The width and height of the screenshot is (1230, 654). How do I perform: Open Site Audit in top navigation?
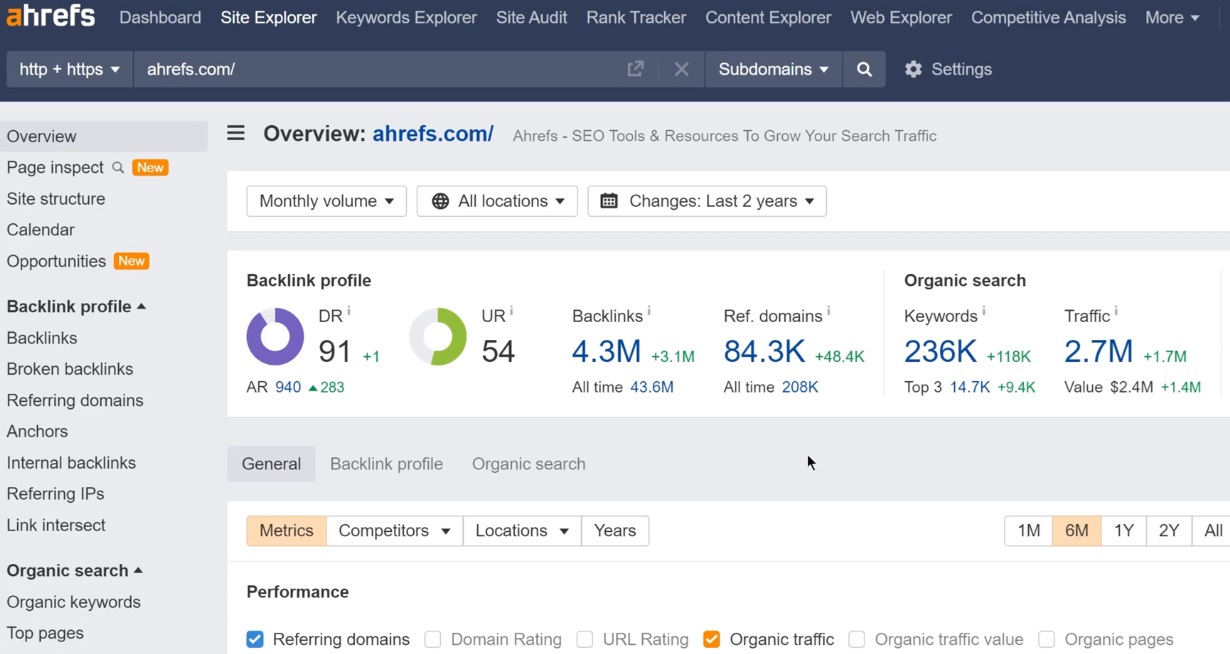(x=531, y=17)
